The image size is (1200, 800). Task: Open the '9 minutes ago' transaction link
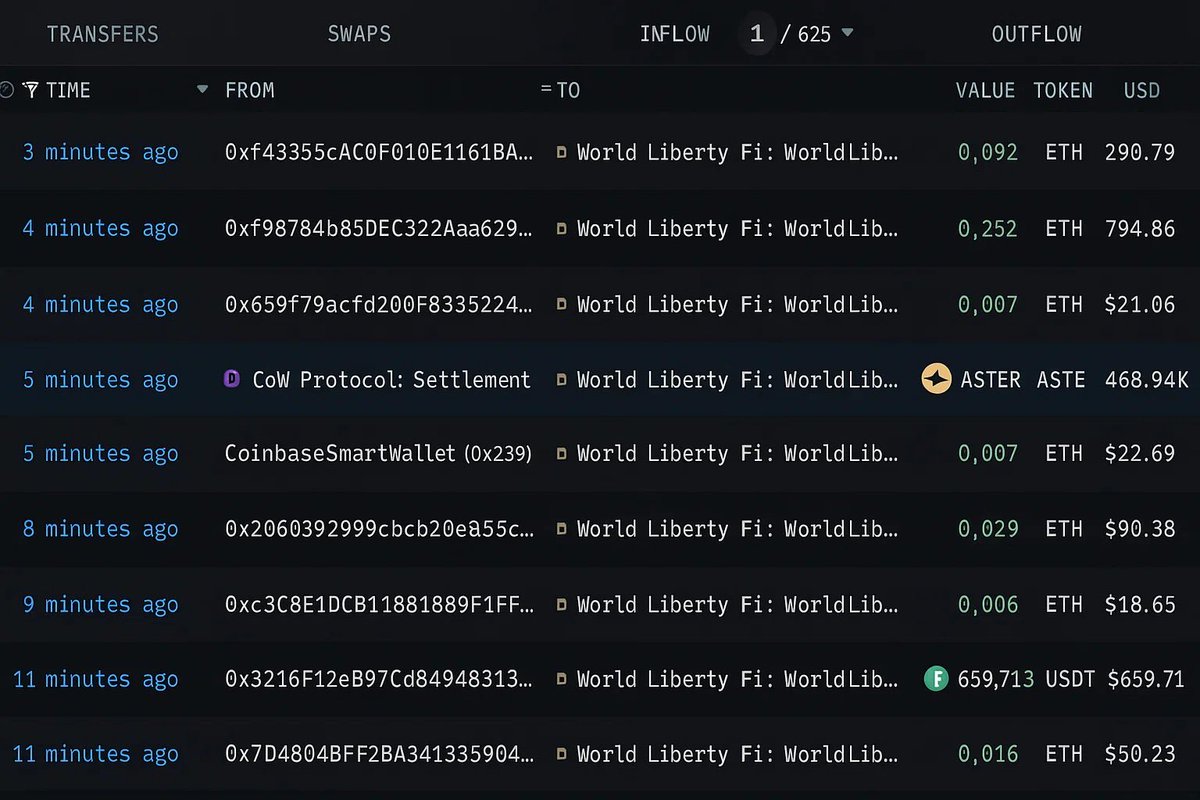pyautogui.click(x=100, y=604)
